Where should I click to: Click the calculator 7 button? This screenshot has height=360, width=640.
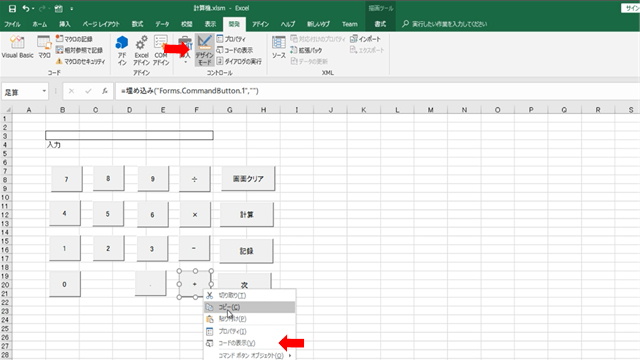[x=67, y=179]
